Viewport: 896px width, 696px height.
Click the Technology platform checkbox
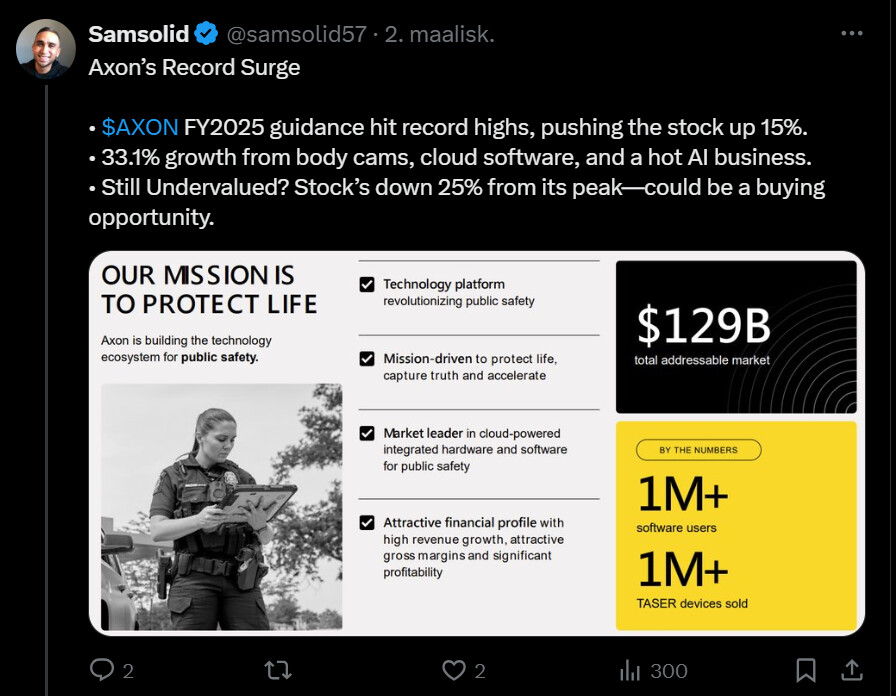pyautogui.click(x=367, y=285)
